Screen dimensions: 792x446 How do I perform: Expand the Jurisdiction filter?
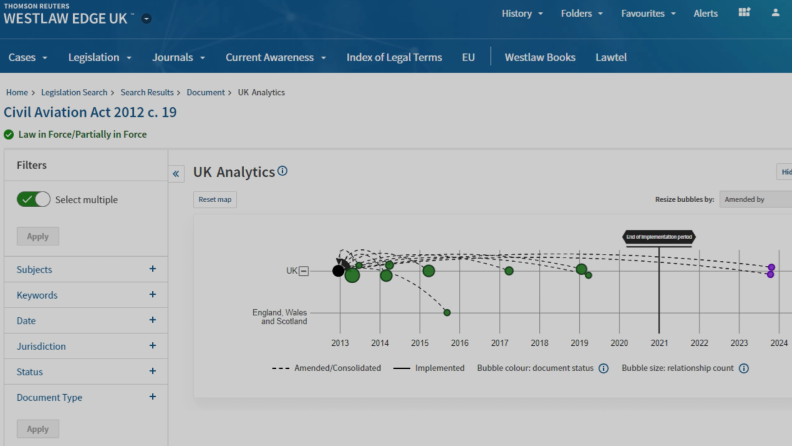pos(152,346)
